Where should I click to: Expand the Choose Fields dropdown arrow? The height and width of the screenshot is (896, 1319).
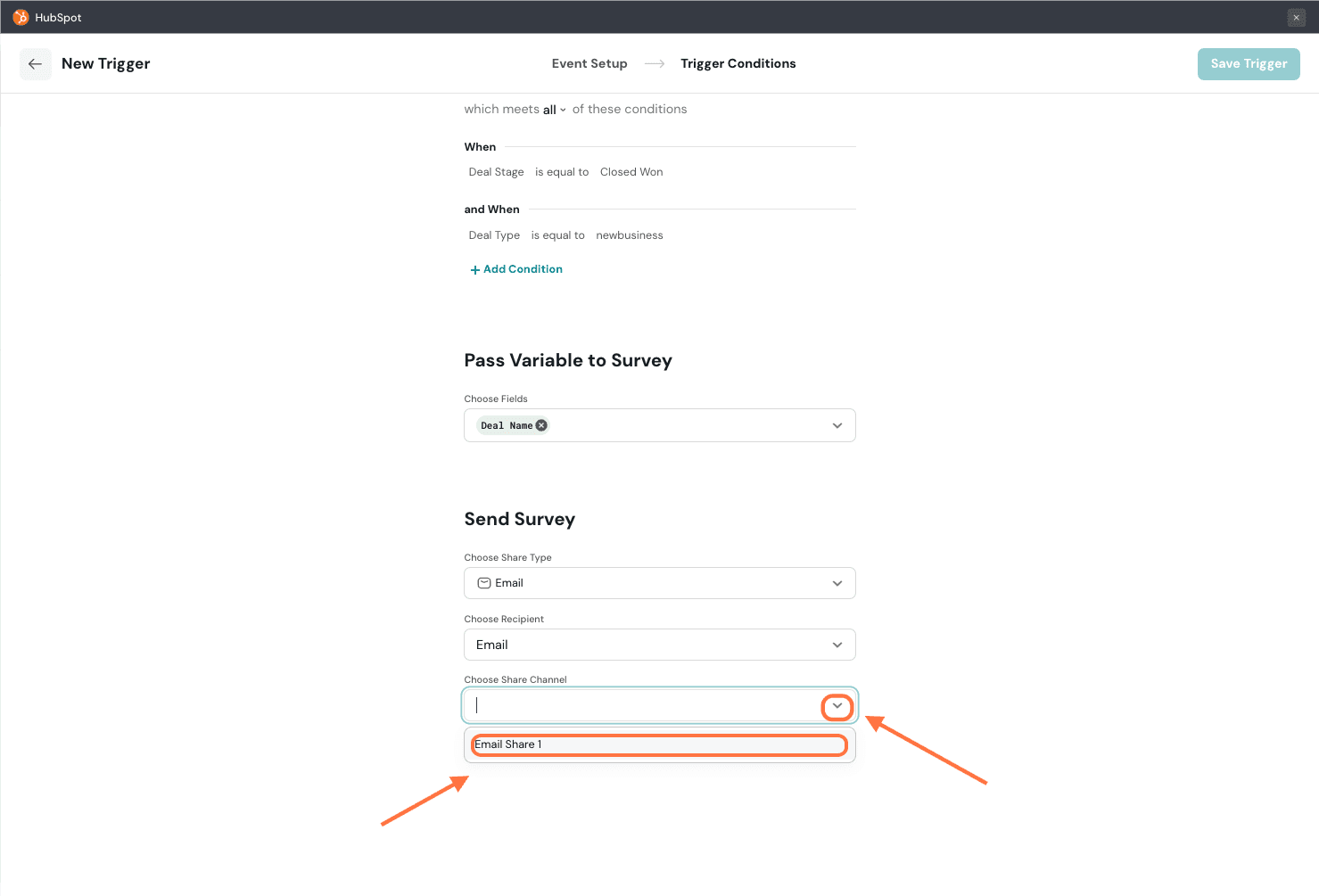tap(837, 425)
